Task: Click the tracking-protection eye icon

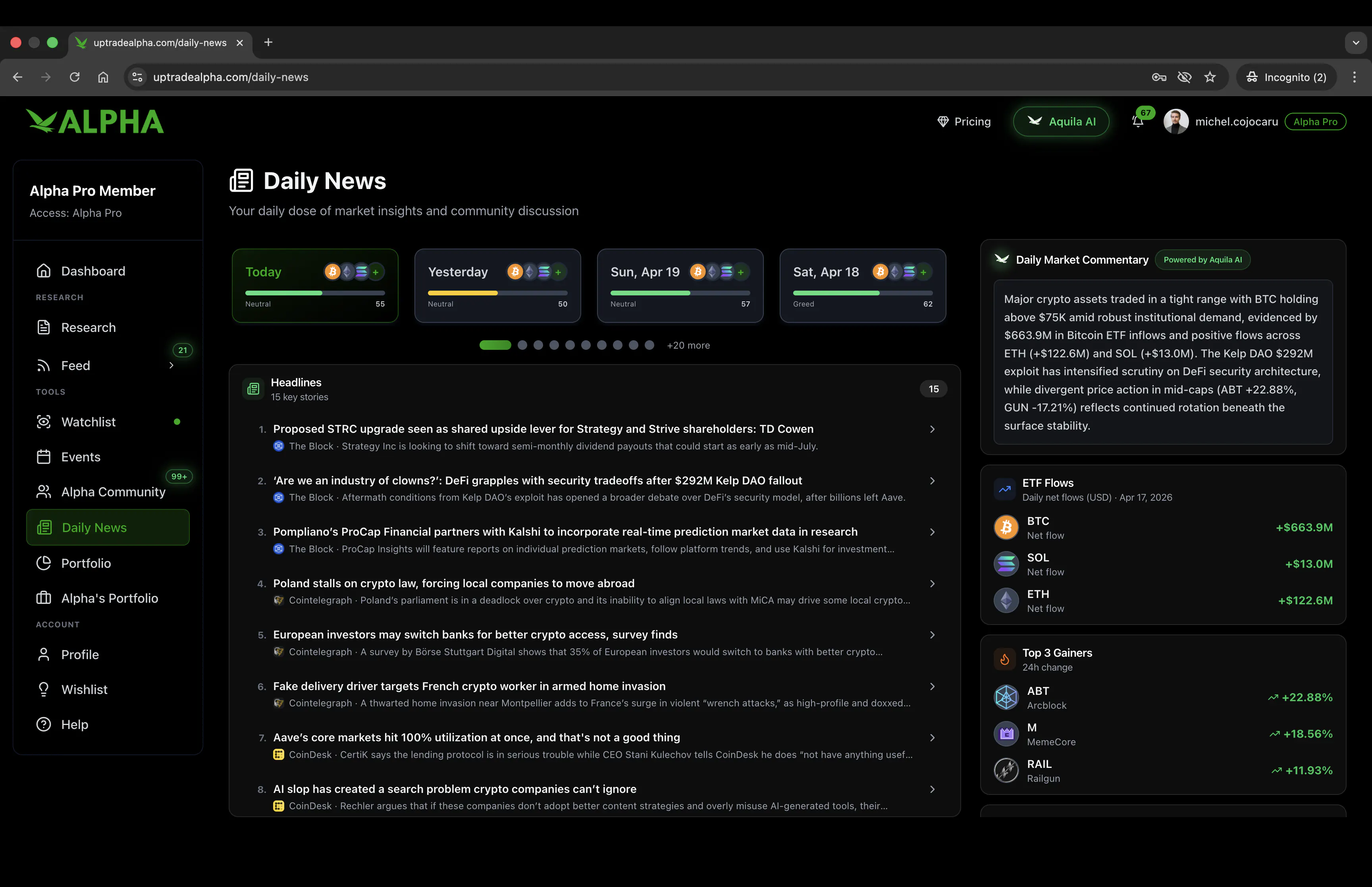Action: [1184, 77]
